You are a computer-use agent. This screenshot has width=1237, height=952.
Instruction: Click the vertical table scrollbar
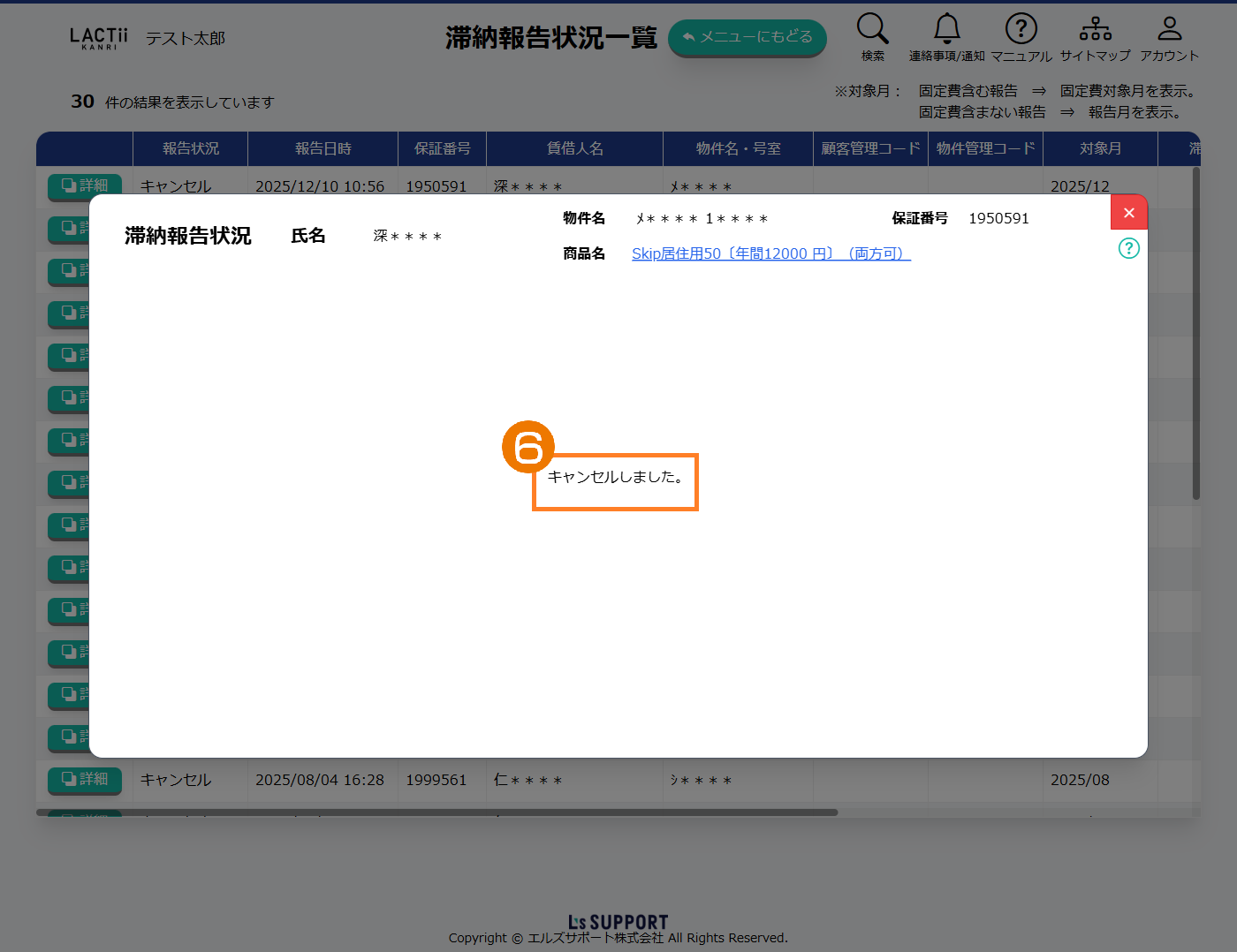point(1195,336)
